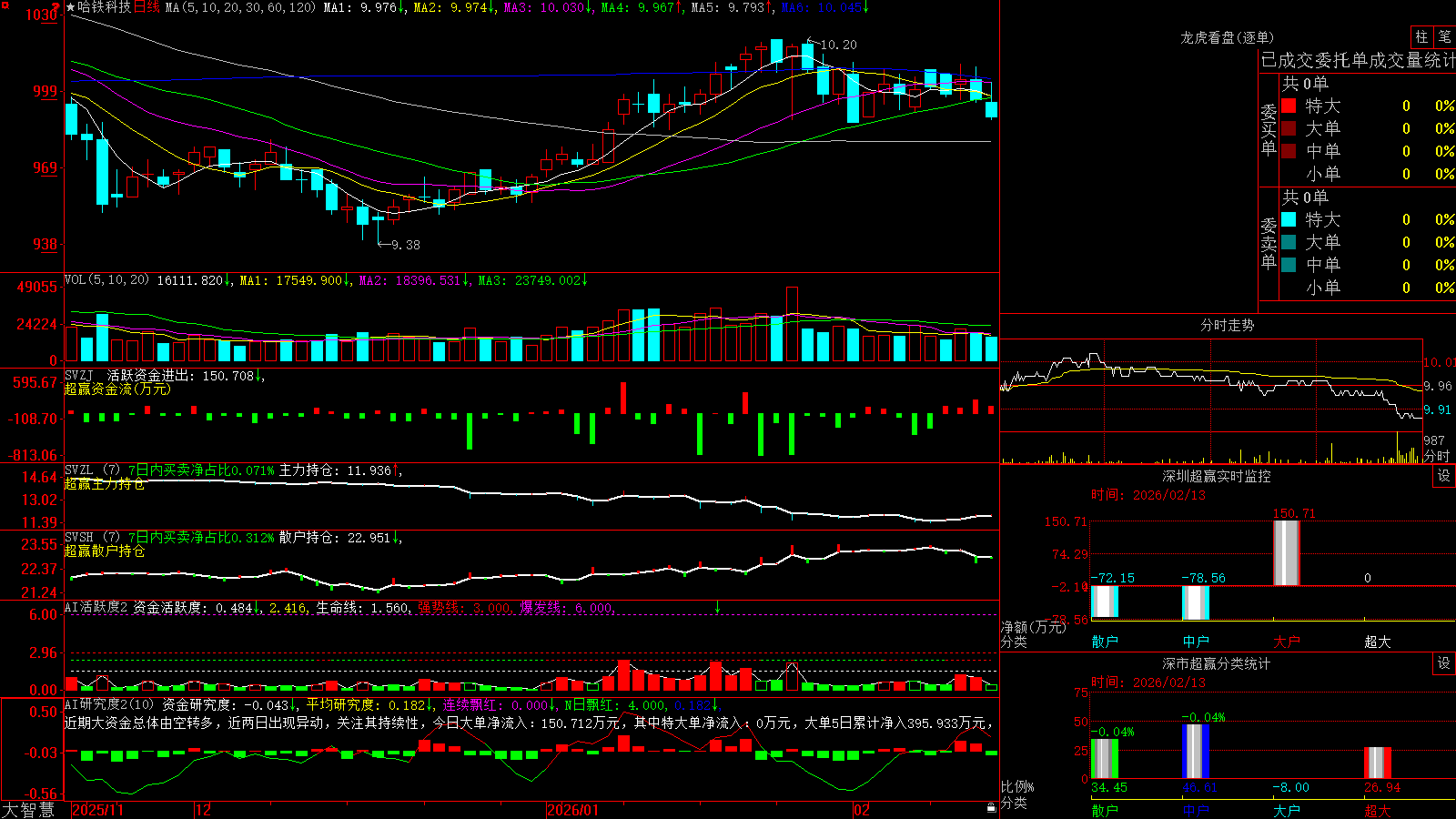The height and width of the screenshot is (819, 1456).
Task: Open the SVZJ indicator label
Action: pos(79,376)
